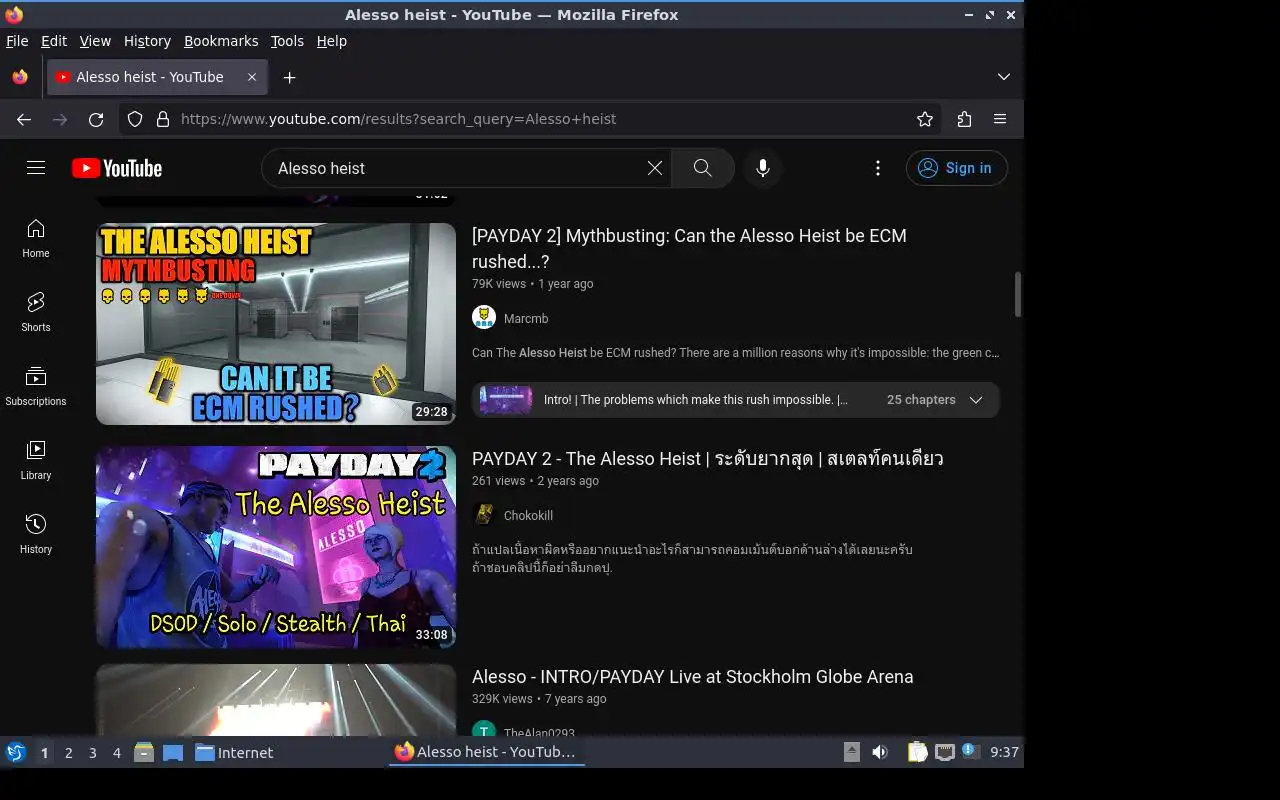Open Subscriptions in the sidebar

[36, 387]
